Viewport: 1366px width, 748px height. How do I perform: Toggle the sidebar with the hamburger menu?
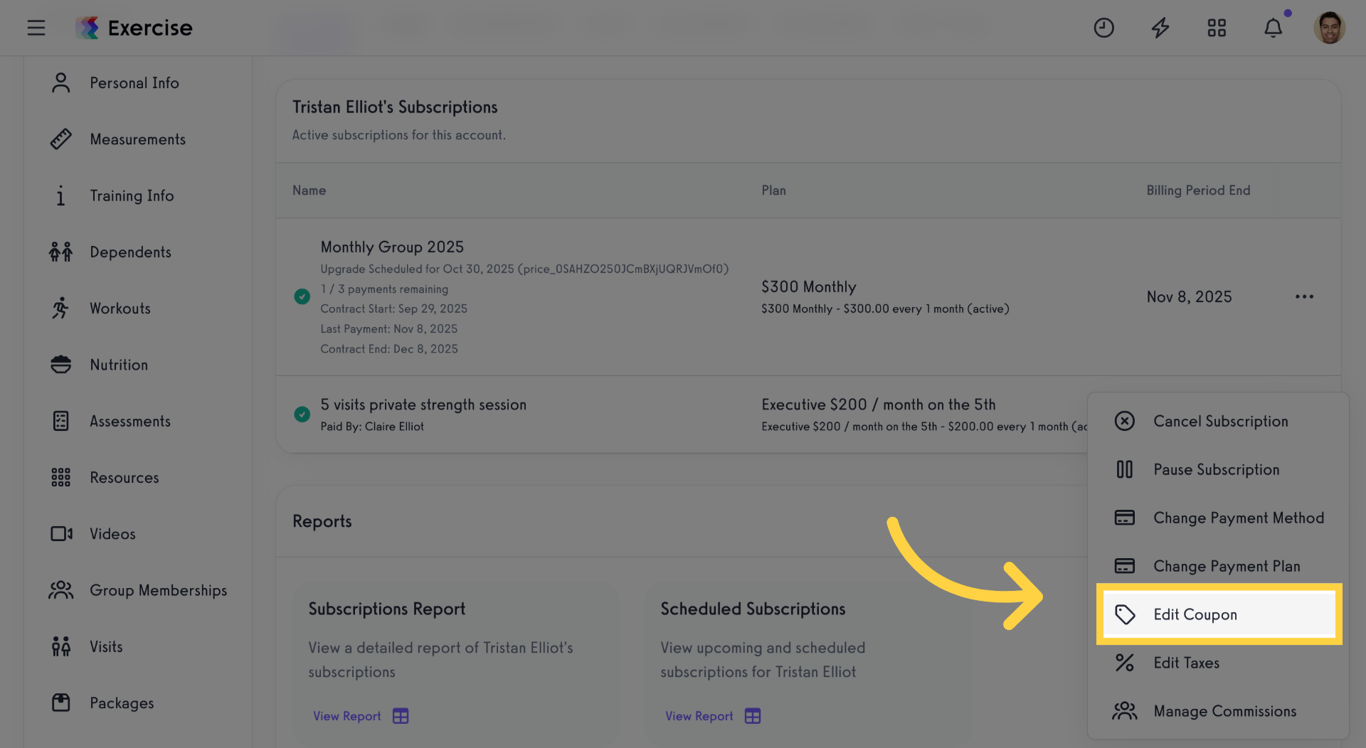click(x=36, y=27)
